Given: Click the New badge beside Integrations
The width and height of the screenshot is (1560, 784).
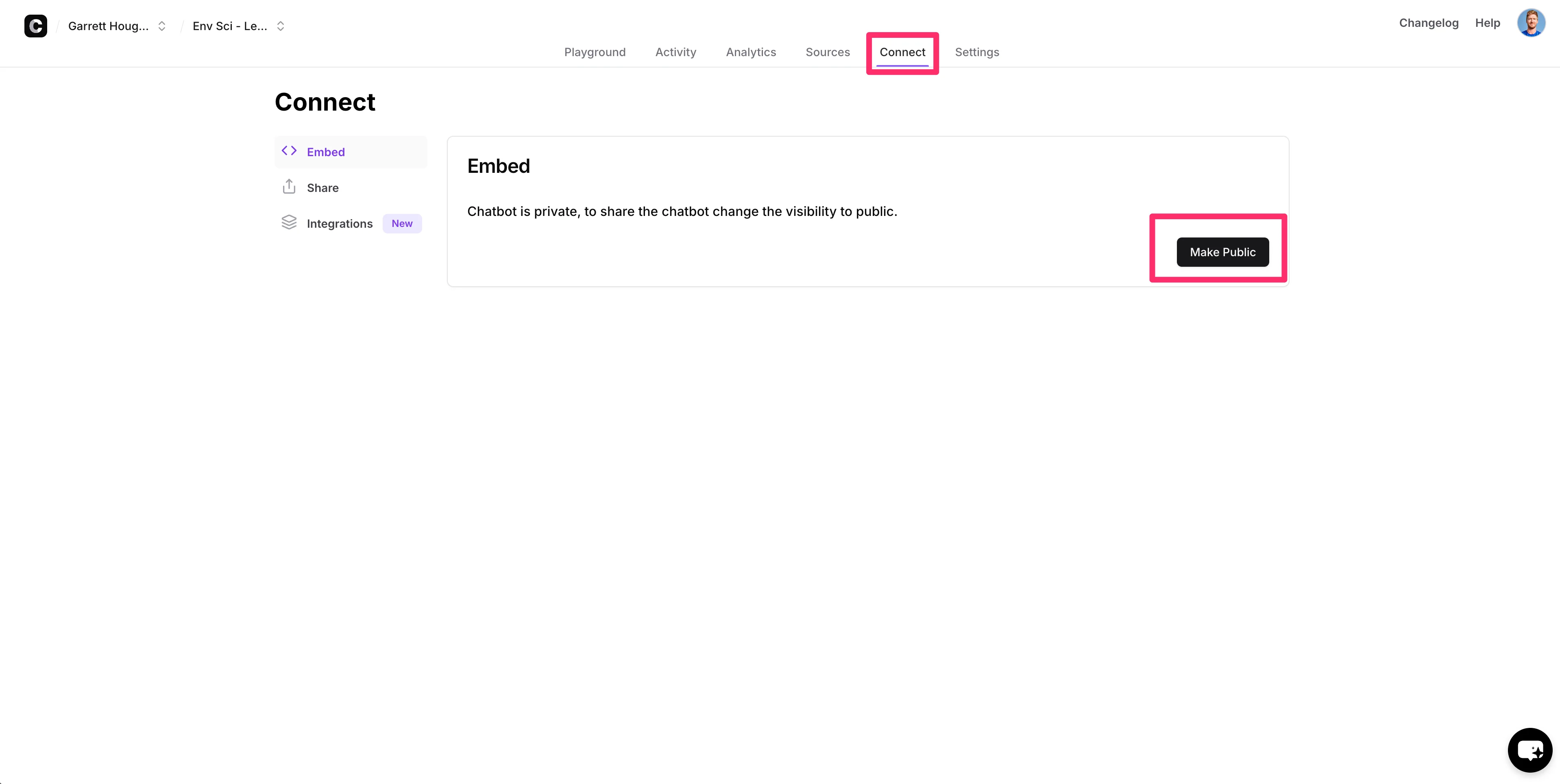Looking at the screenshot, I should tap(401, 223).
